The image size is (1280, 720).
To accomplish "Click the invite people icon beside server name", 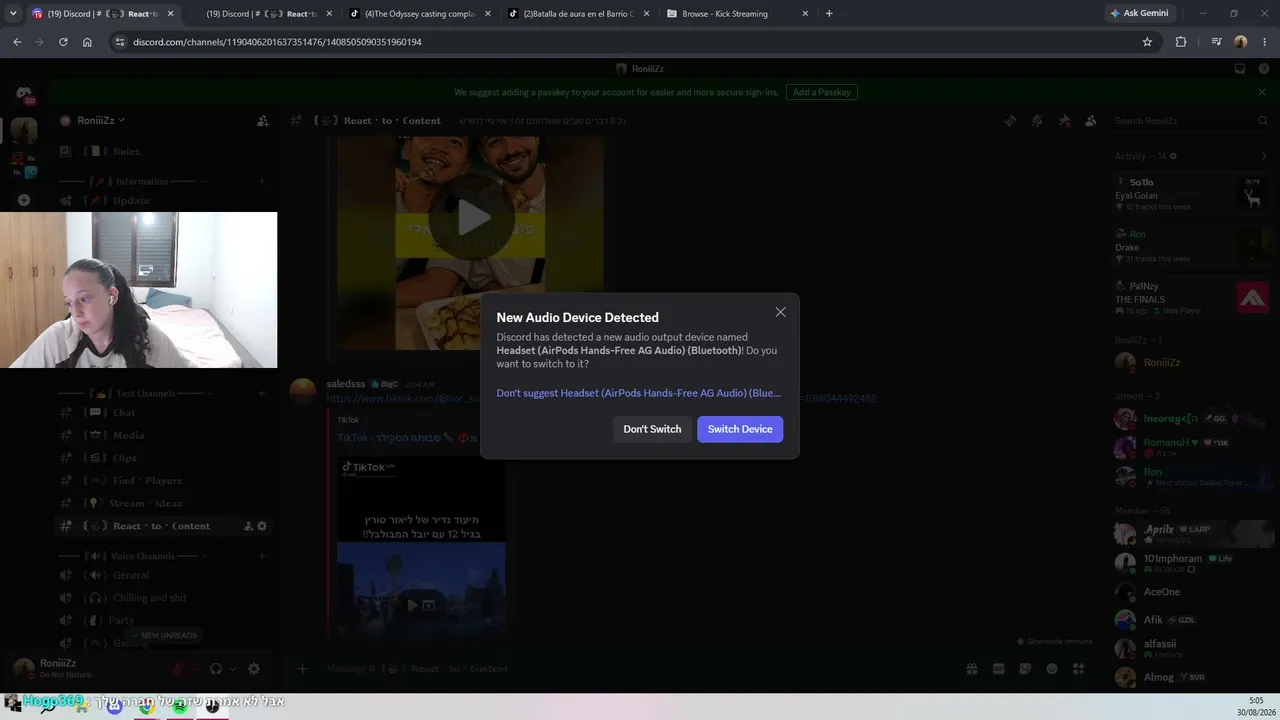I will coord(262,121).
